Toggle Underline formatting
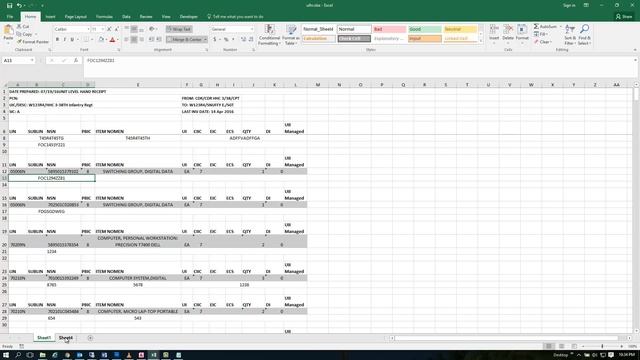Screen dimensions: 640x360 coord(72,40)
